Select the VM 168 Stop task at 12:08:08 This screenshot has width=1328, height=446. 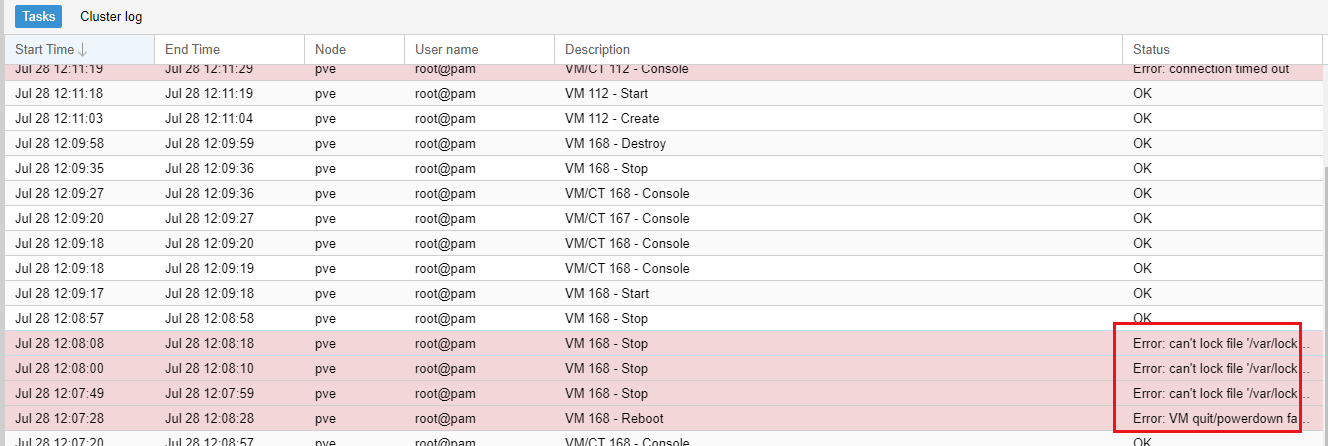pyautogui.click(x=606, y=343)
